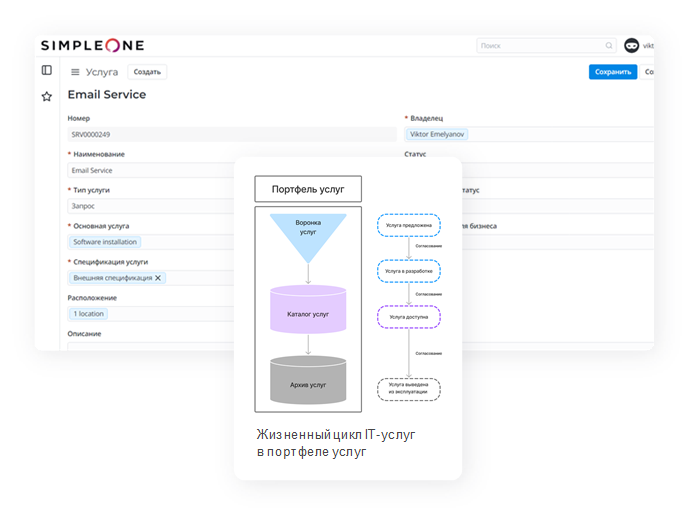Click the Описание field label
This screenshot has width=696, height=522.
pyautogui.click(x=84, y=334)
